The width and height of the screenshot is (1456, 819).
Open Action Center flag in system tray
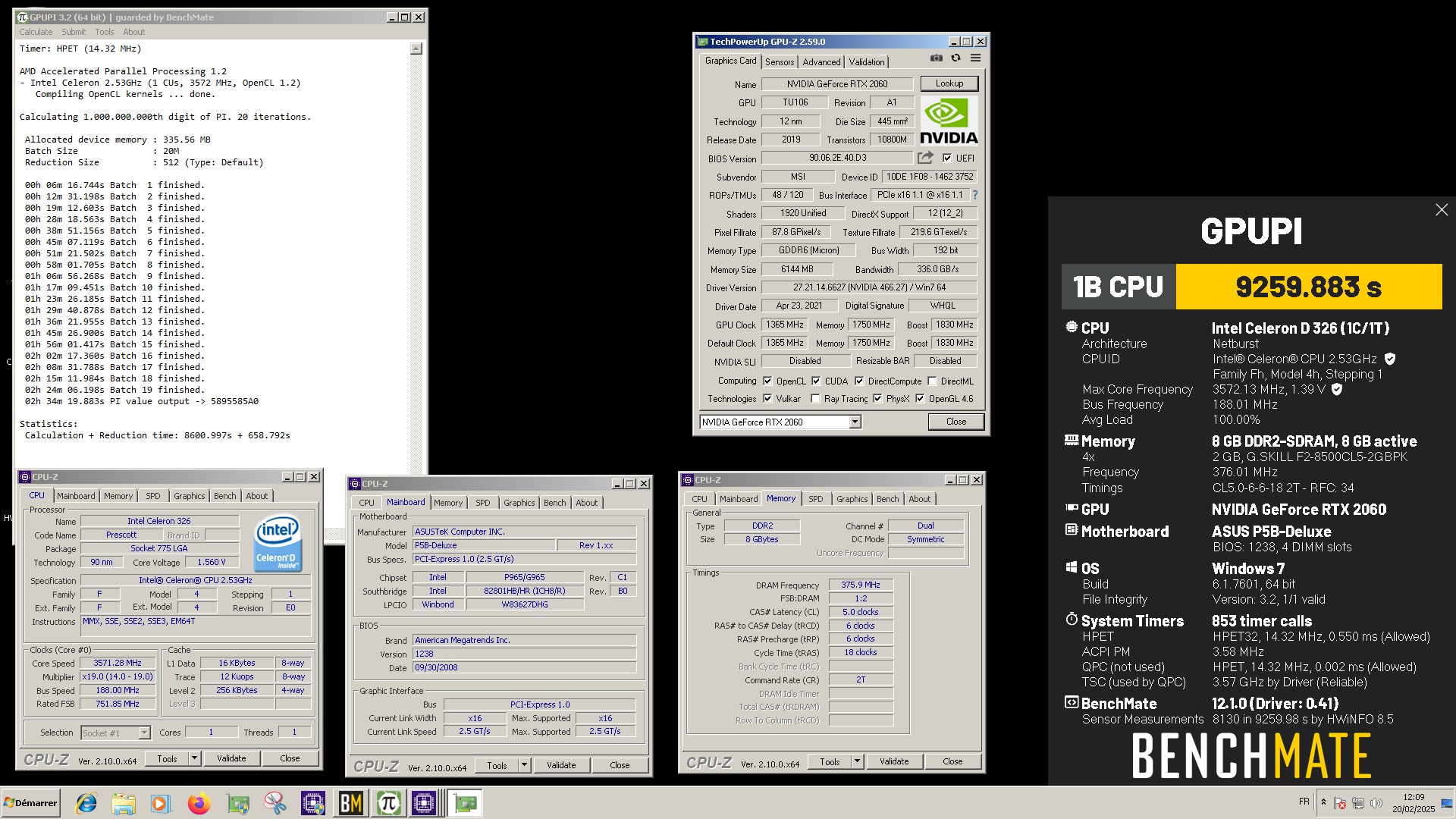pyautogui.click(x=1340, y=803)
